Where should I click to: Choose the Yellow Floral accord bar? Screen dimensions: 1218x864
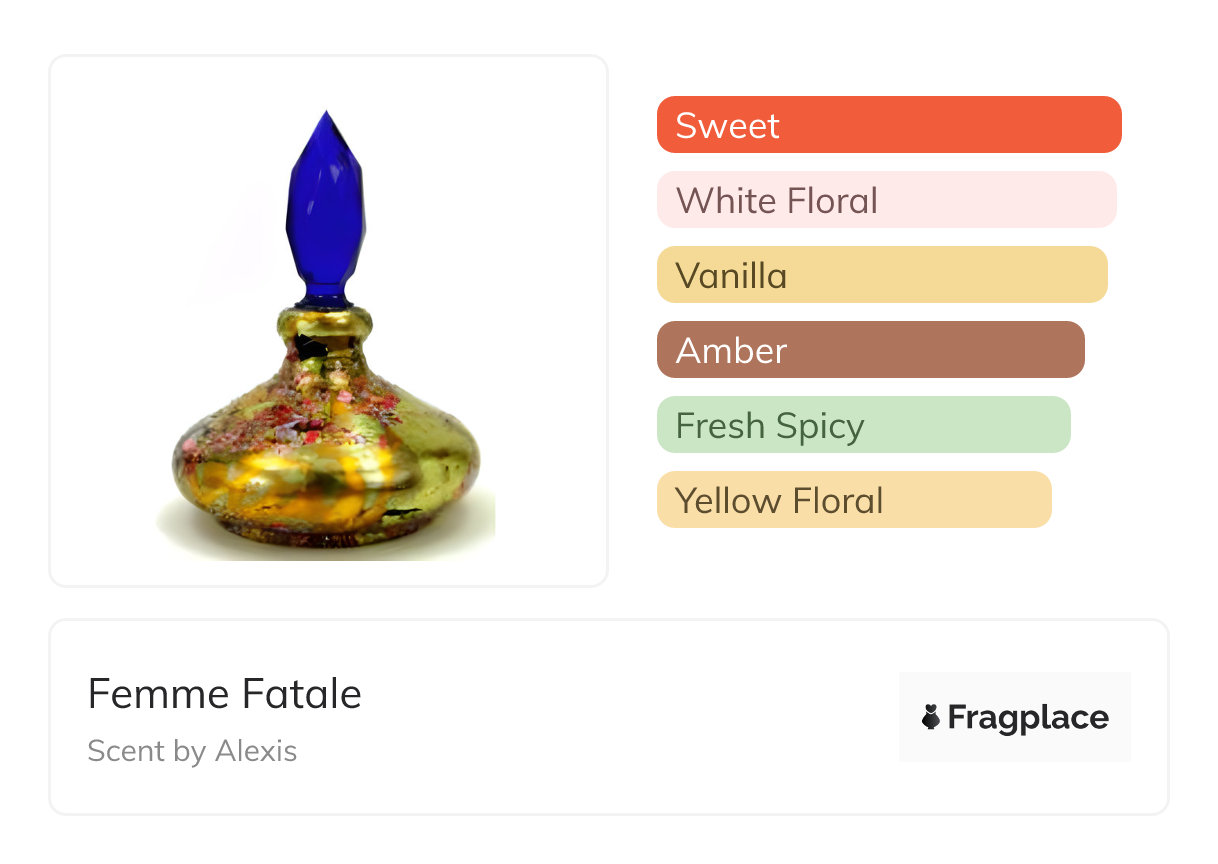pyautogui.click(x=854, y=500)
